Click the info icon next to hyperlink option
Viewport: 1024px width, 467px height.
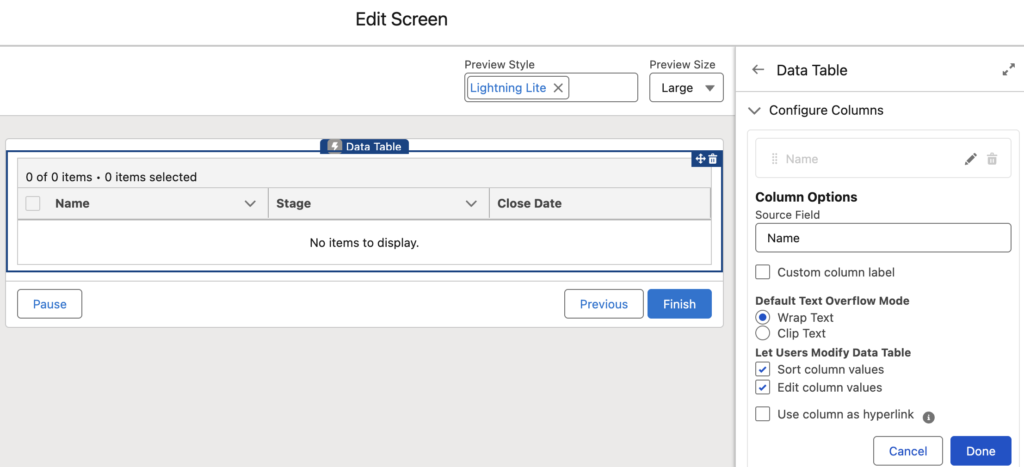tap(929, 417)
